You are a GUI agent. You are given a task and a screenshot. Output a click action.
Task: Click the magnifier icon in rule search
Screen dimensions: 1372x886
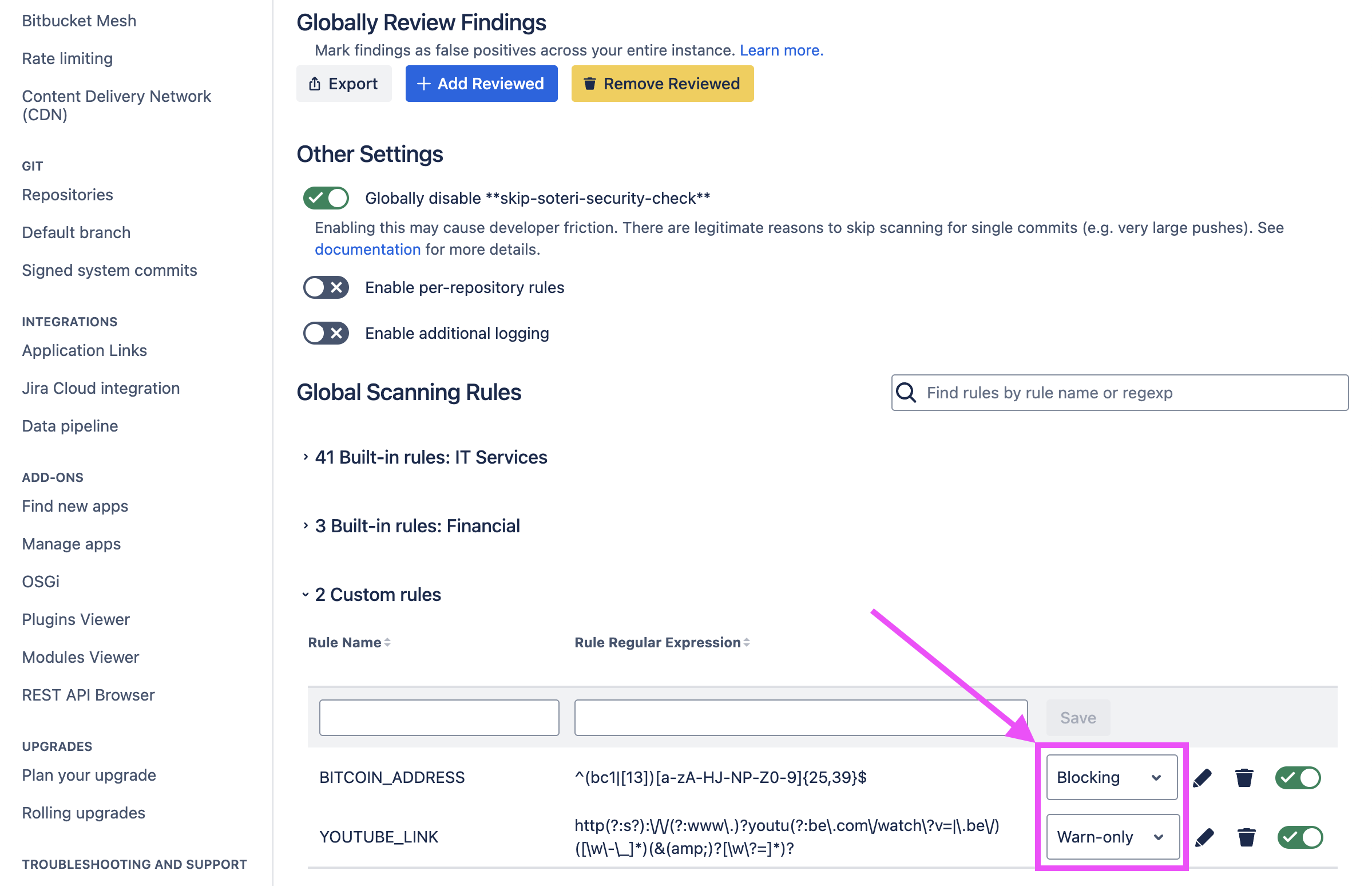click(x=906, y=393)
